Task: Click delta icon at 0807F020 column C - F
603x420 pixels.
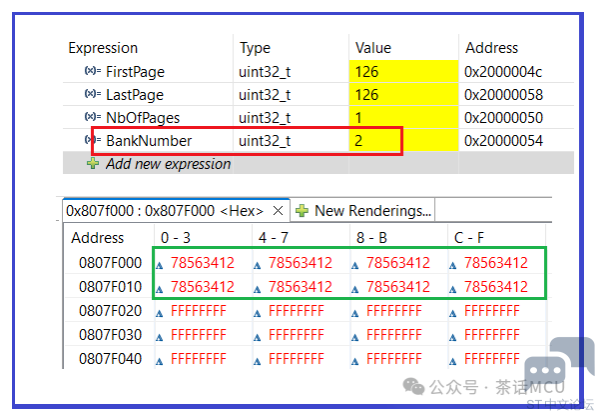Action: tap(455, 311)
